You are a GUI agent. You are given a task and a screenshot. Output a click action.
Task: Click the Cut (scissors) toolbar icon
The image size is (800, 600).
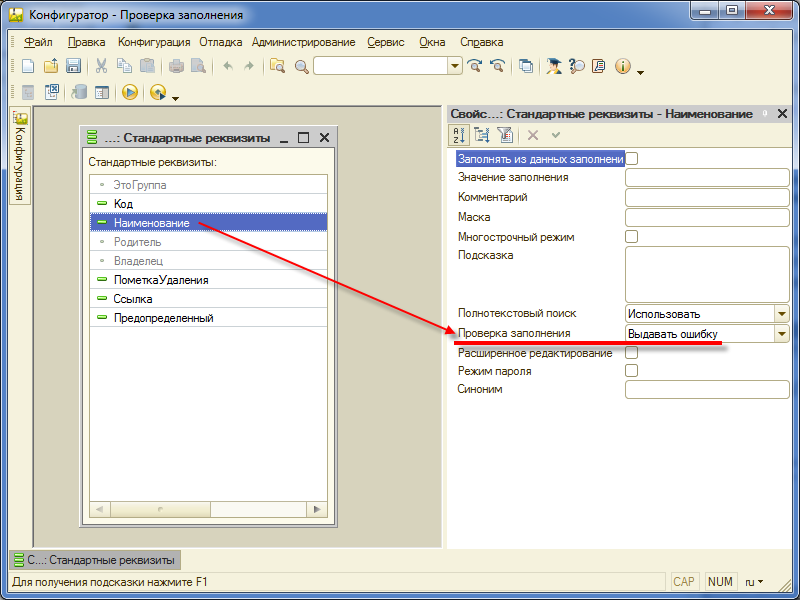point(101,66)
